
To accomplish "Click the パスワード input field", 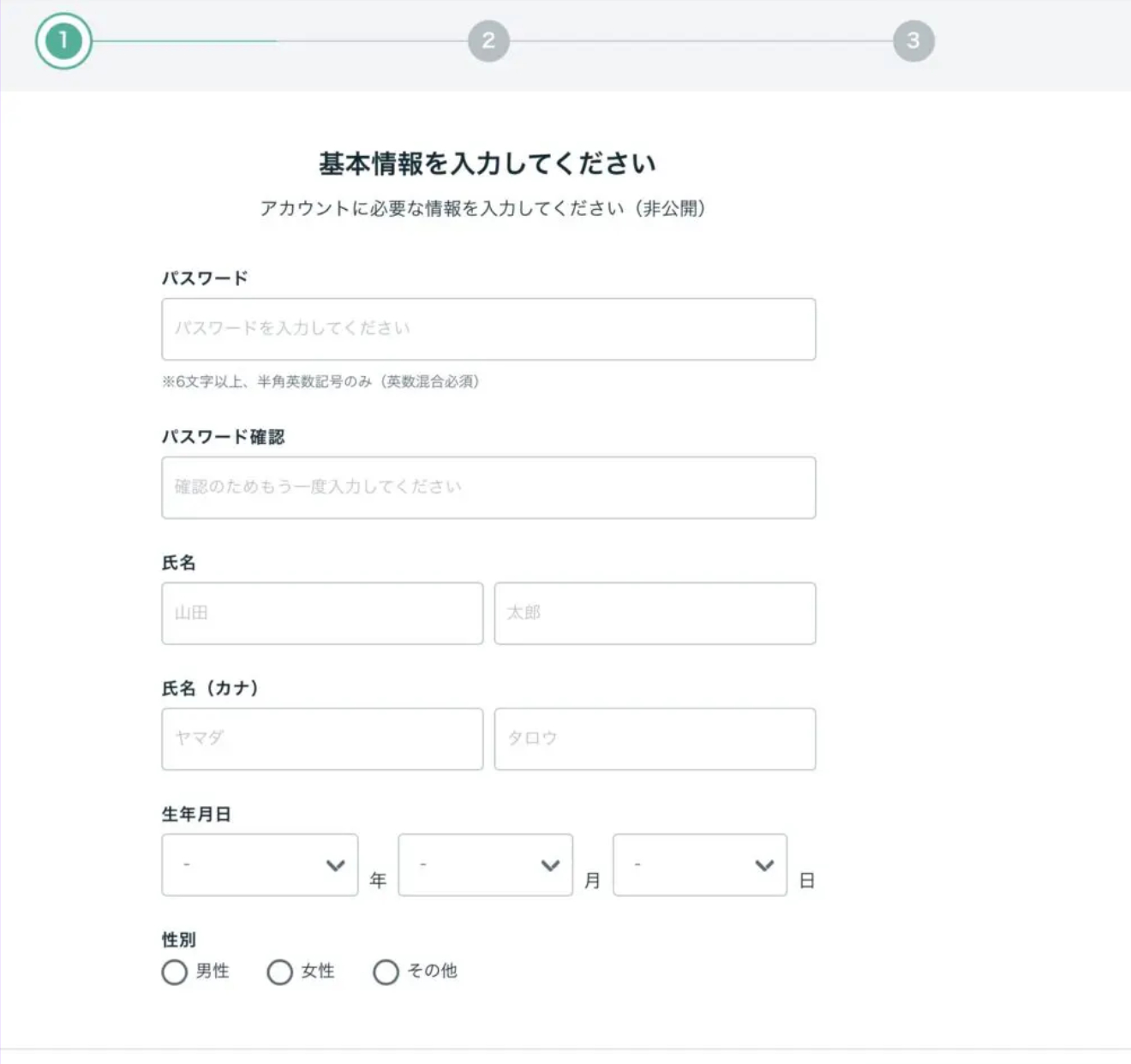I will point(488,328).
